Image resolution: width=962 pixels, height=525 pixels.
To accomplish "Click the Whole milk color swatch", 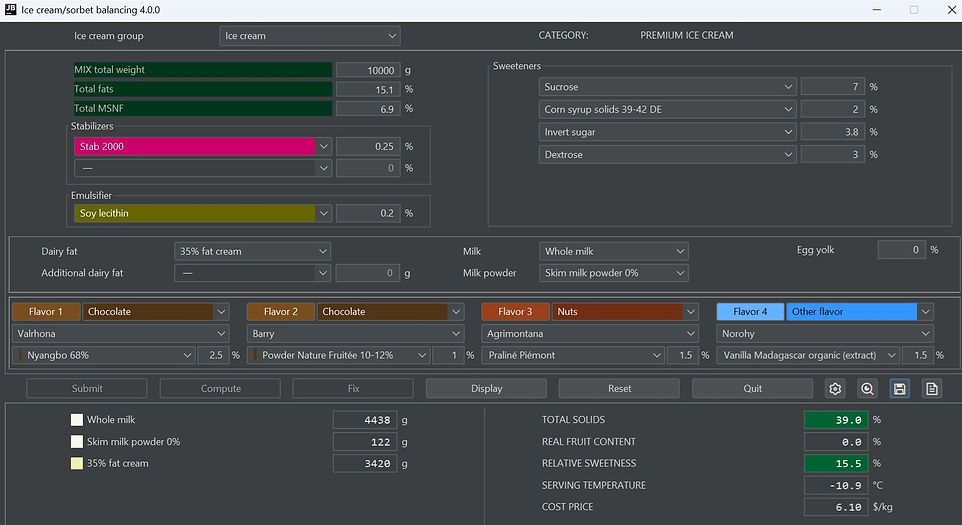I will pos(77,420).
